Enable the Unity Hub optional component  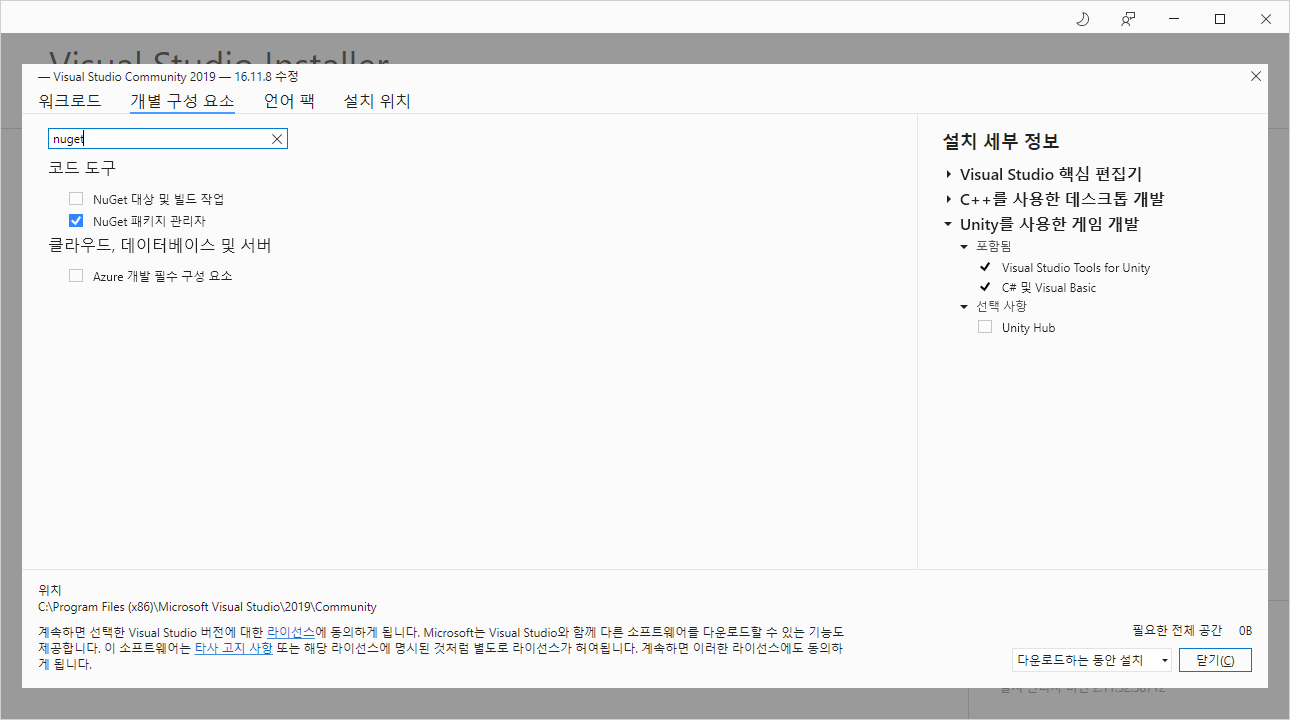(x=985, y=327)
